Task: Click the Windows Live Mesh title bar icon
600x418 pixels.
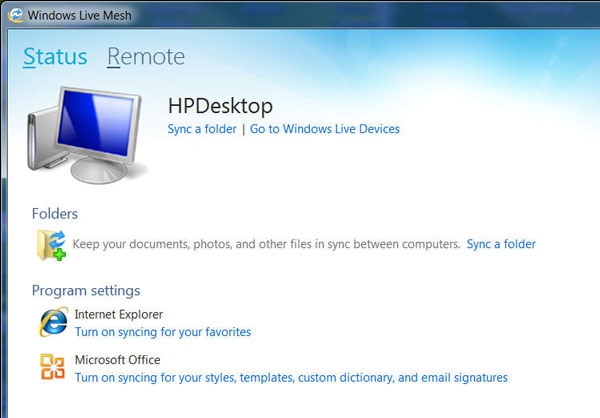Action: (16, 15)
